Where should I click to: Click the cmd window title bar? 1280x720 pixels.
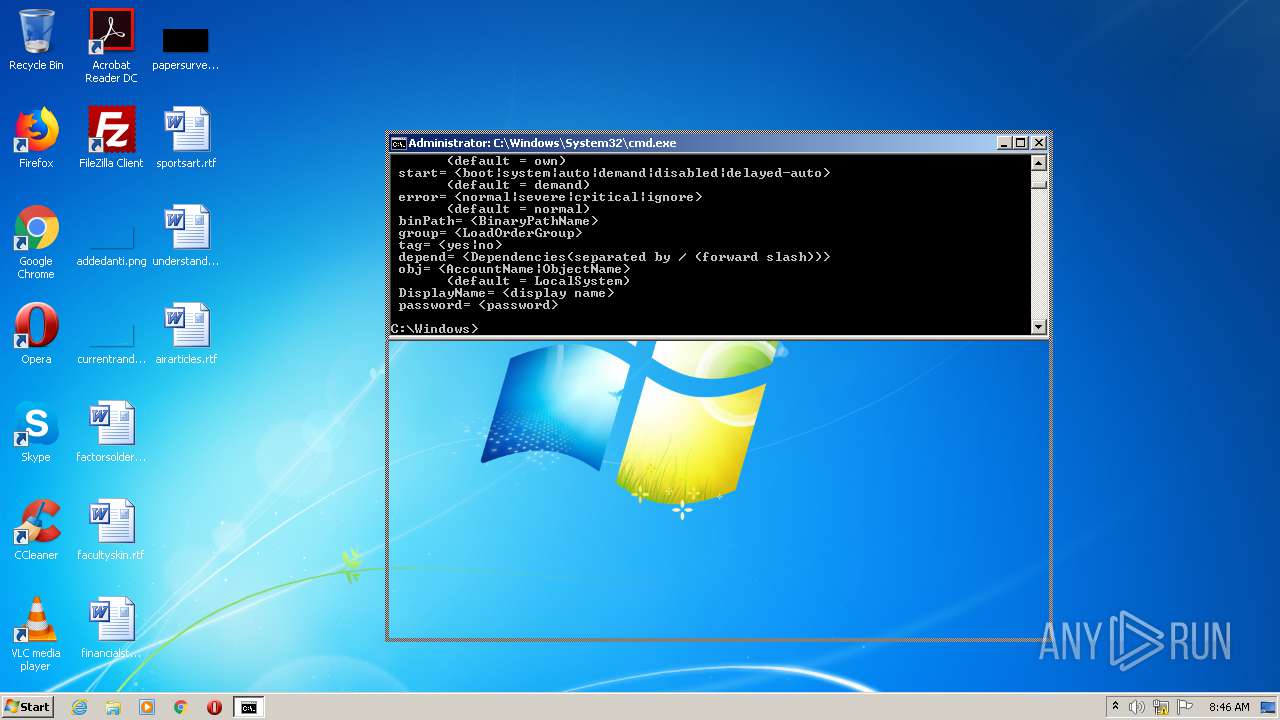coord(700,143)
